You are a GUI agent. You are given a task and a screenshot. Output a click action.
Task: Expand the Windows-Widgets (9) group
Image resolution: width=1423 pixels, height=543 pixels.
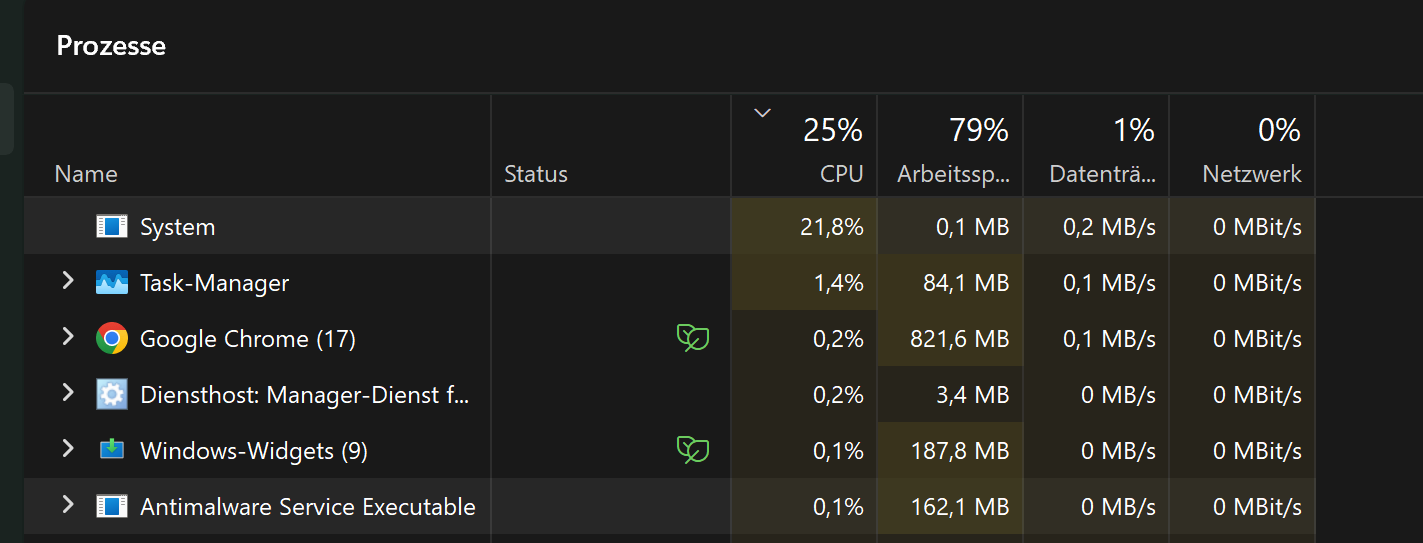(68, 450)
